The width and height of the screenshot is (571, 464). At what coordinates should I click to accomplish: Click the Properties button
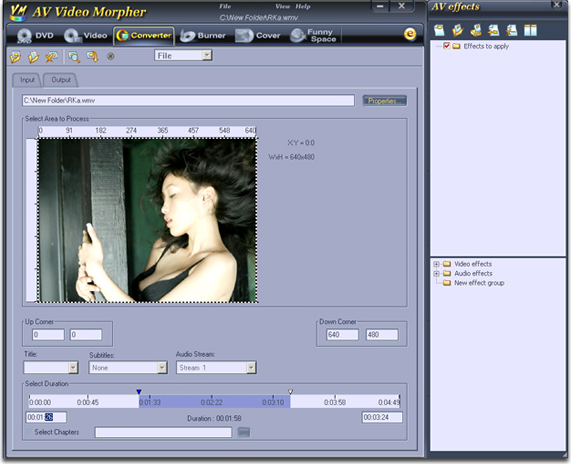(x=385, y=101)
